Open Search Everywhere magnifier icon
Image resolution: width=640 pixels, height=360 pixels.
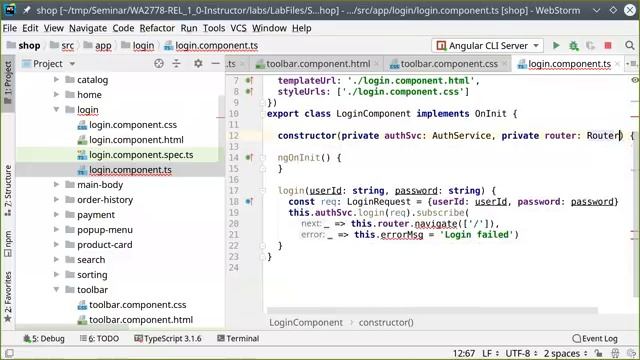click(x=630, y=45)
